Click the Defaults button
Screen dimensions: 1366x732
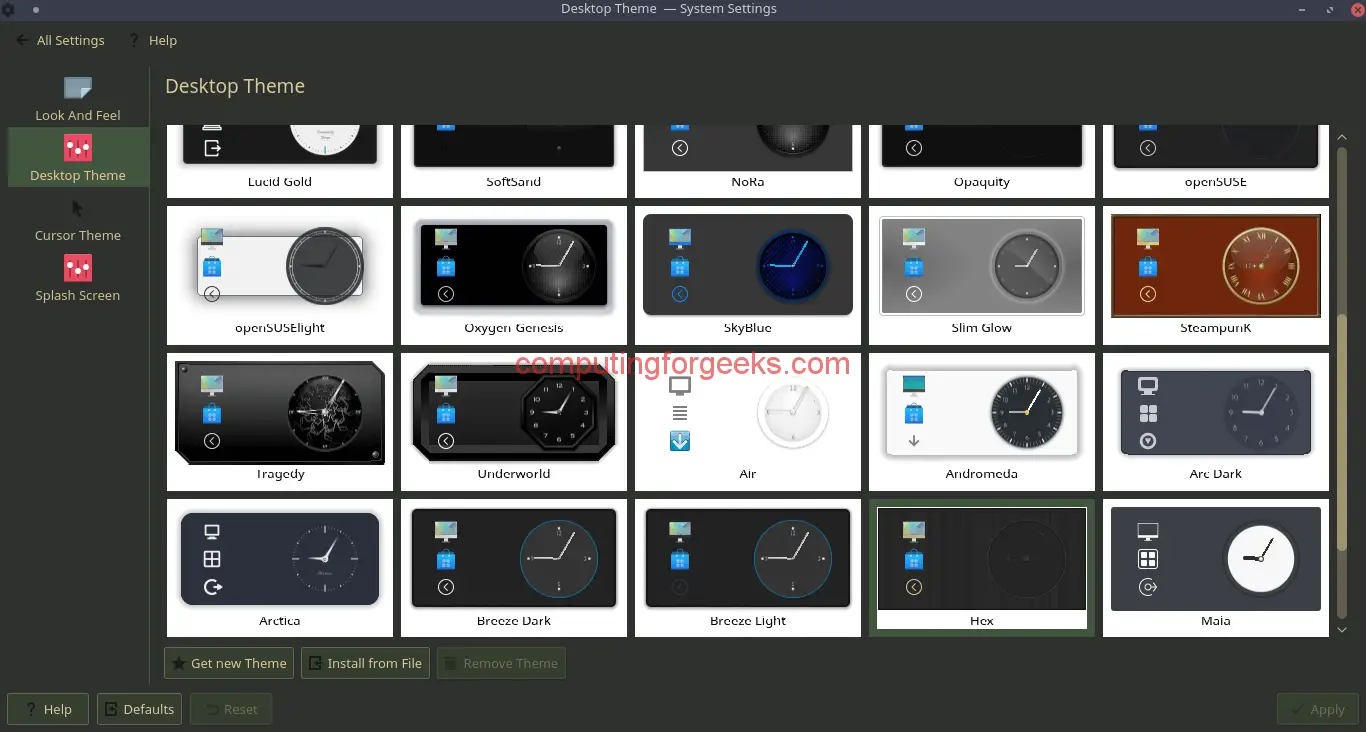coord(139,709)
